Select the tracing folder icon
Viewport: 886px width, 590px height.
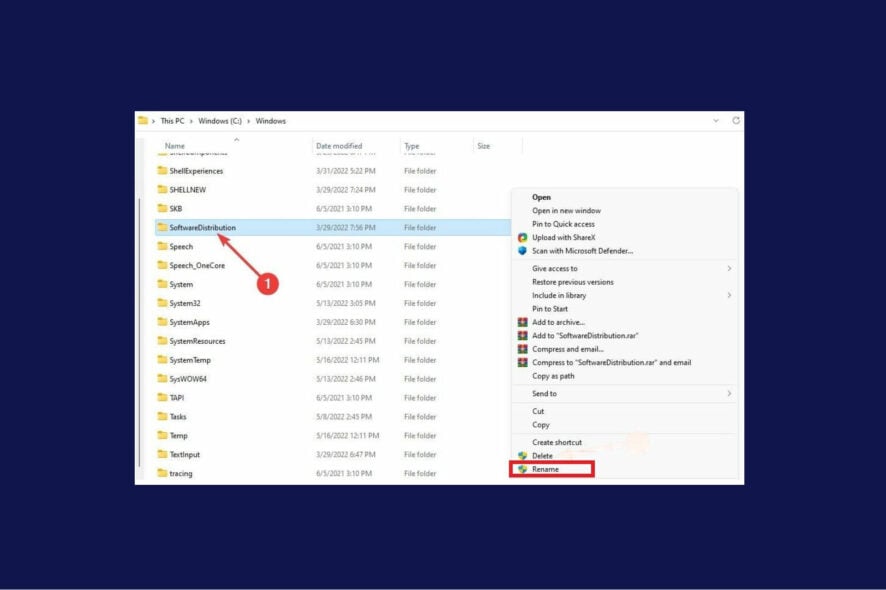click(x=163, y=473)
